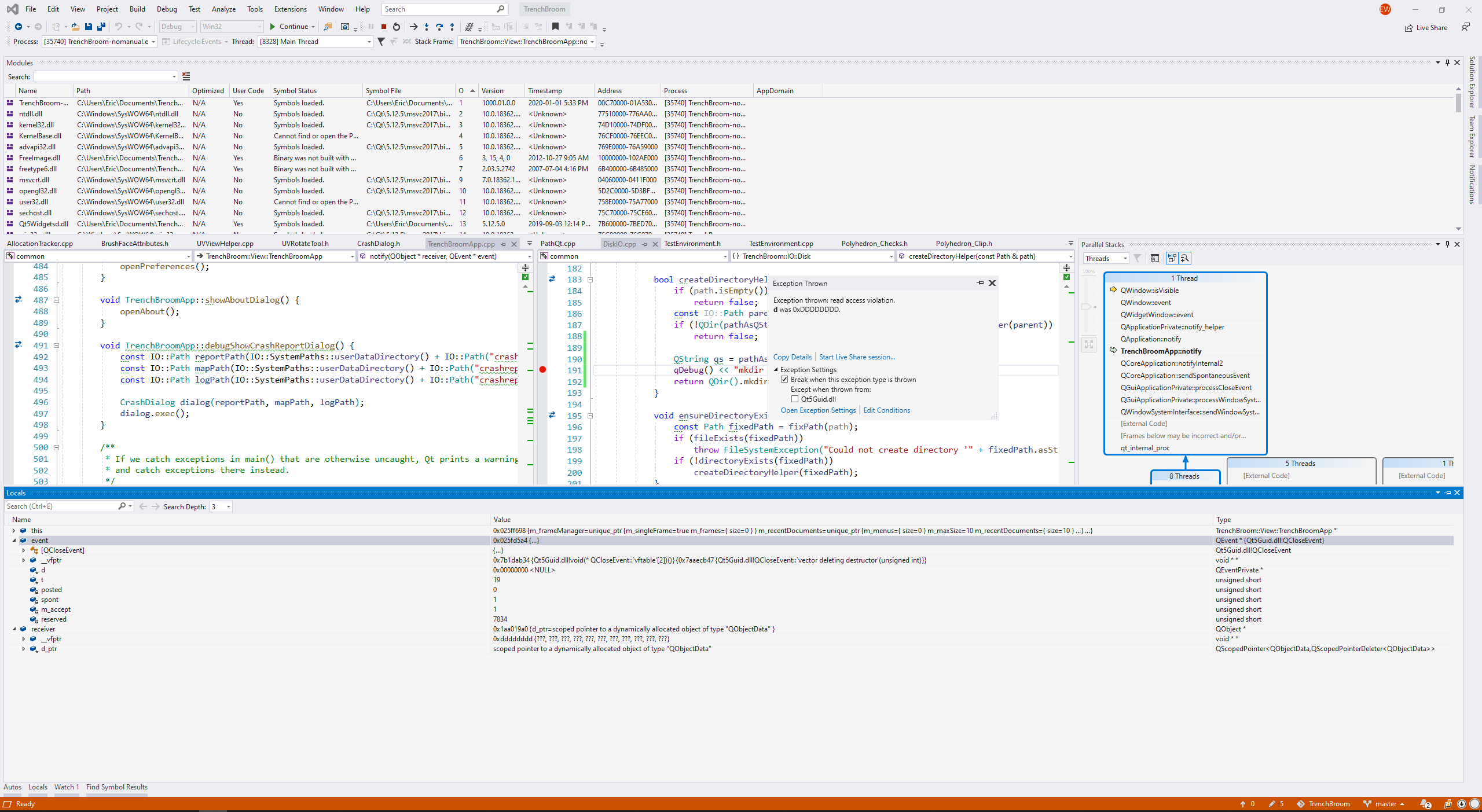1482x812 pixels.
Task: Switch to the Autos tab
Action: click(13, 787)
